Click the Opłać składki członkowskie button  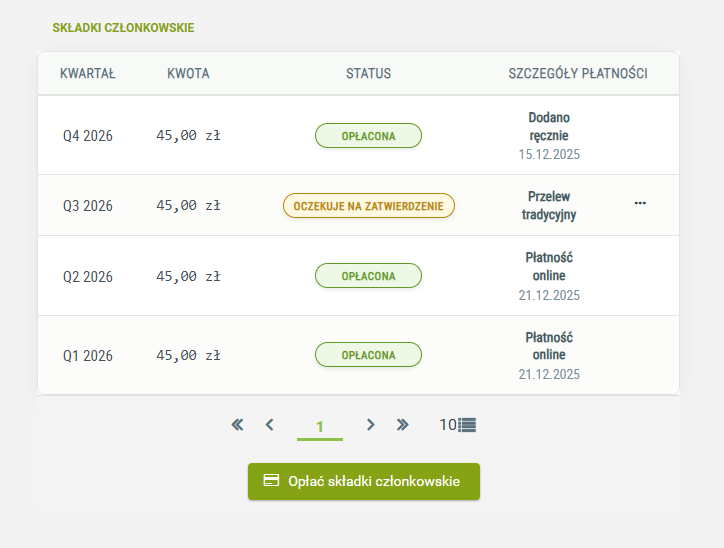pos(364,481)
